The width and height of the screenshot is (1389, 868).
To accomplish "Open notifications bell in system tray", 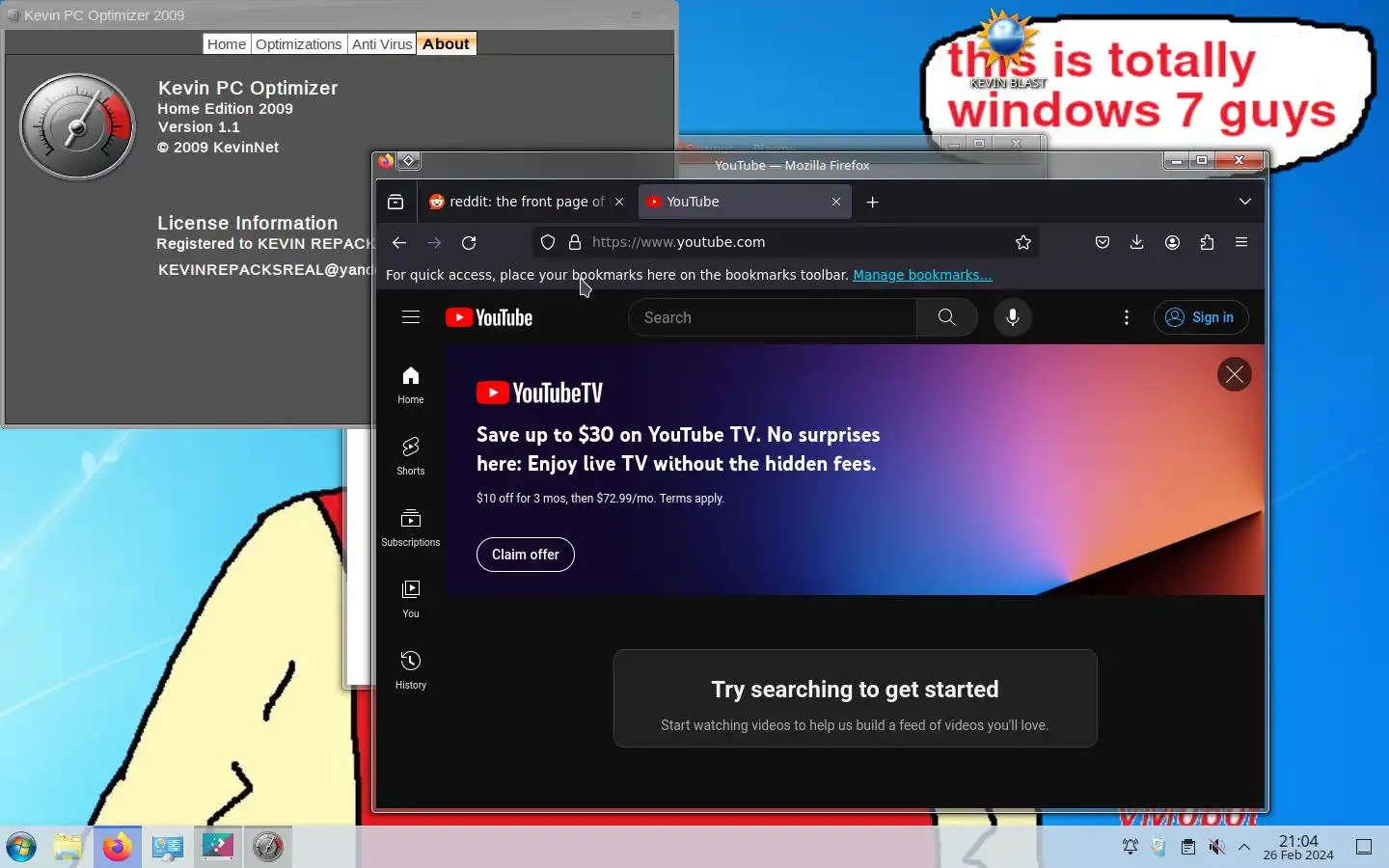I will click(x=1130, y=847).
